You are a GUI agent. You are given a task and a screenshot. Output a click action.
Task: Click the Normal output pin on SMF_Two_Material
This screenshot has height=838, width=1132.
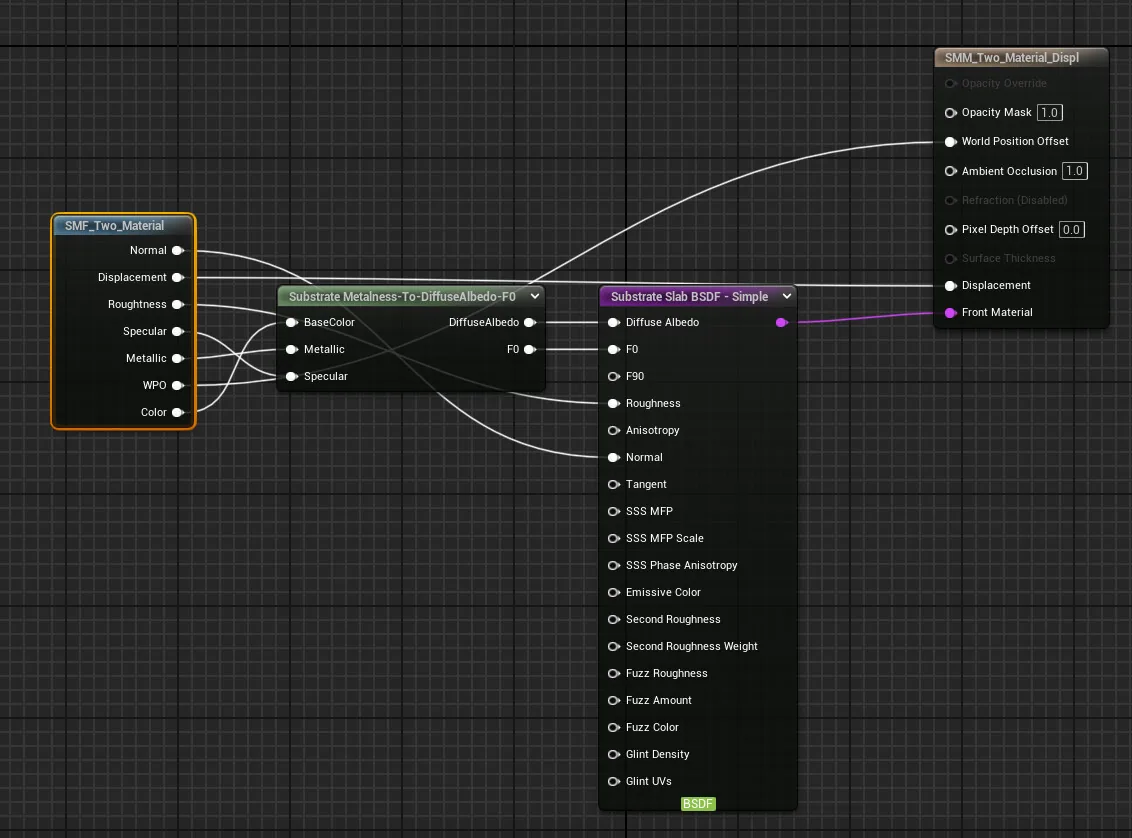point(178,250)
